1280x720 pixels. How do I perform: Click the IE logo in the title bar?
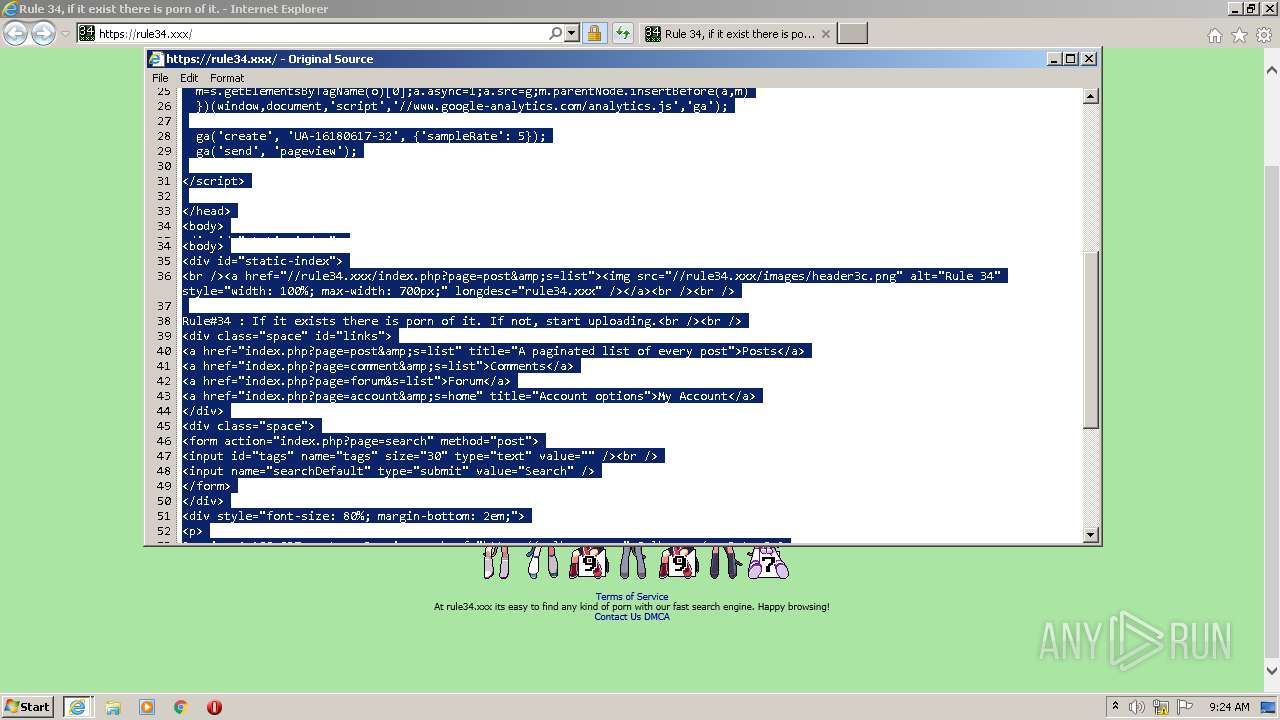[9, 8]
